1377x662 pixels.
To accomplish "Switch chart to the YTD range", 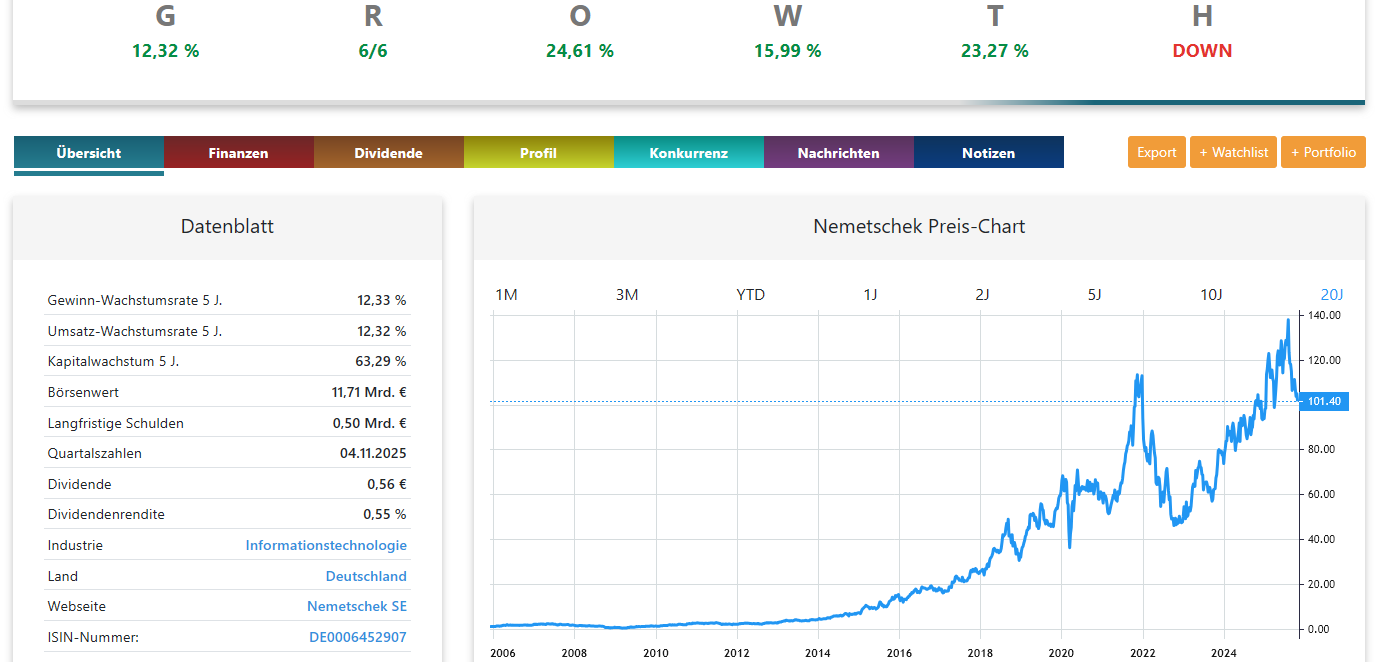I will (x=750, y=294).
